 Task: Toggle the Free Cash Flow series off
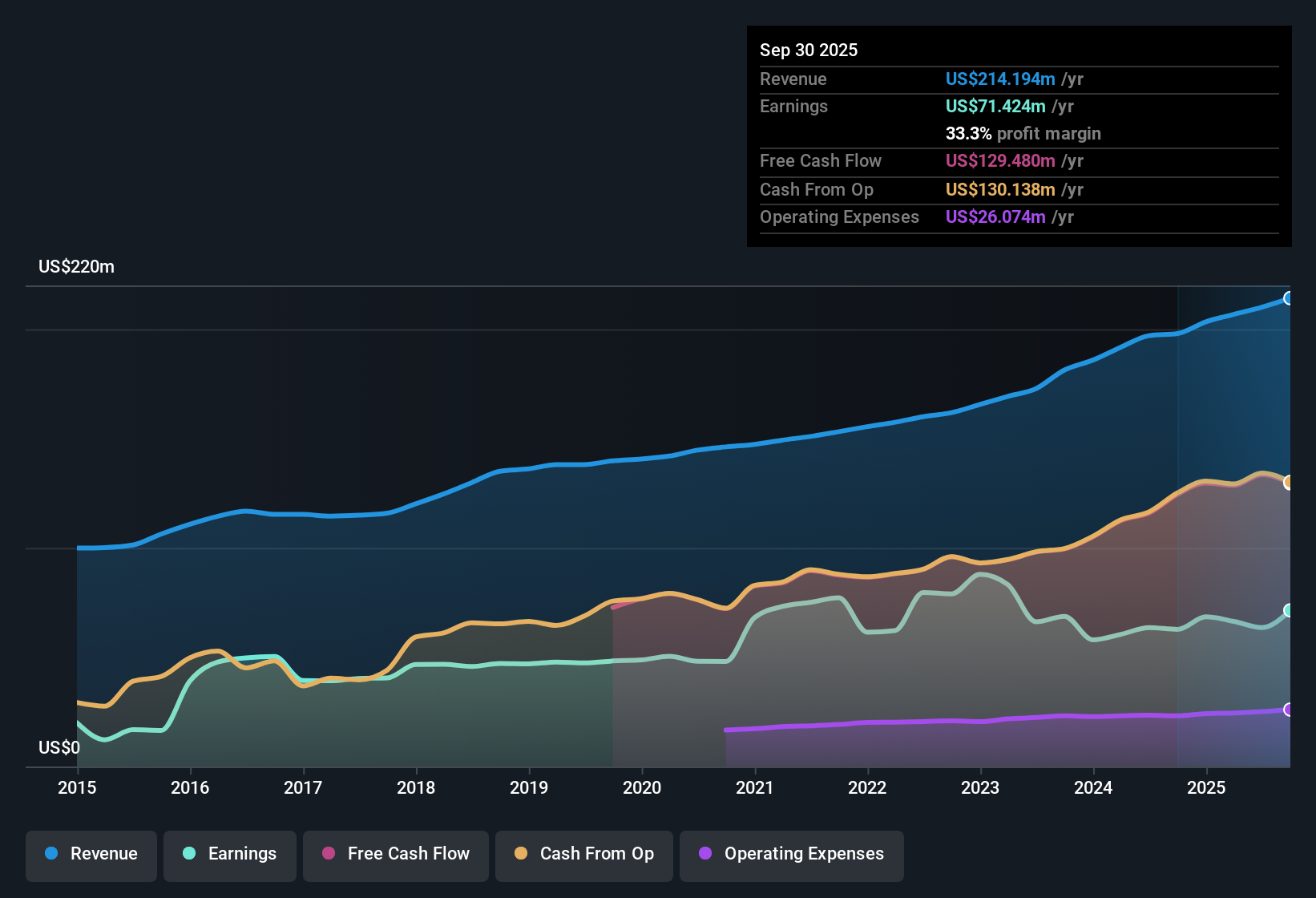click(395, 854)
